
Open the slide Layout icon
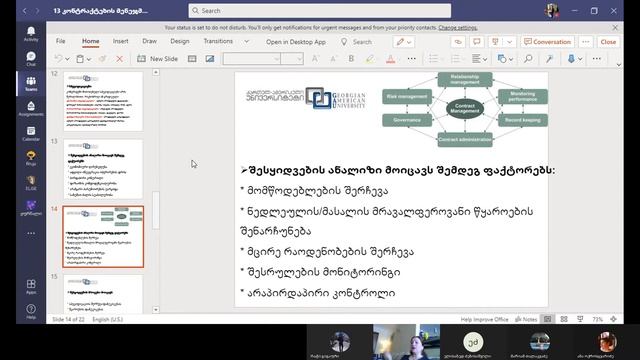point(192,59)
